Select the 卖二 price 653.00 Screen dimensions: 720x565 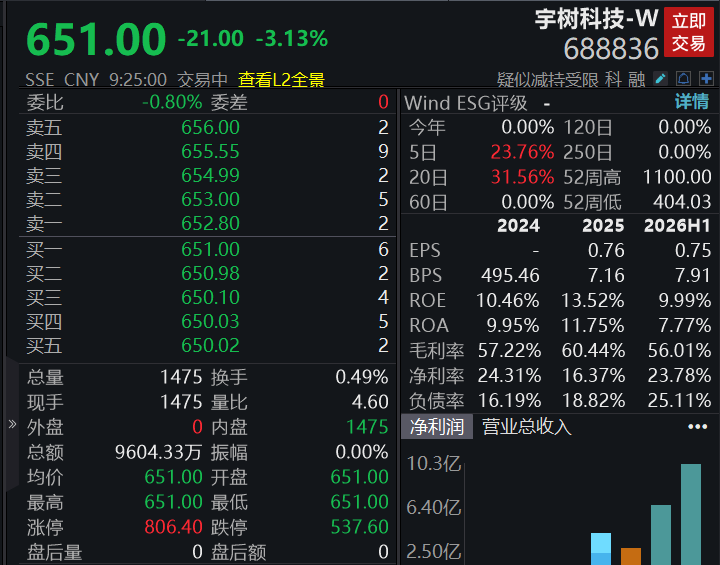[210, 199]
